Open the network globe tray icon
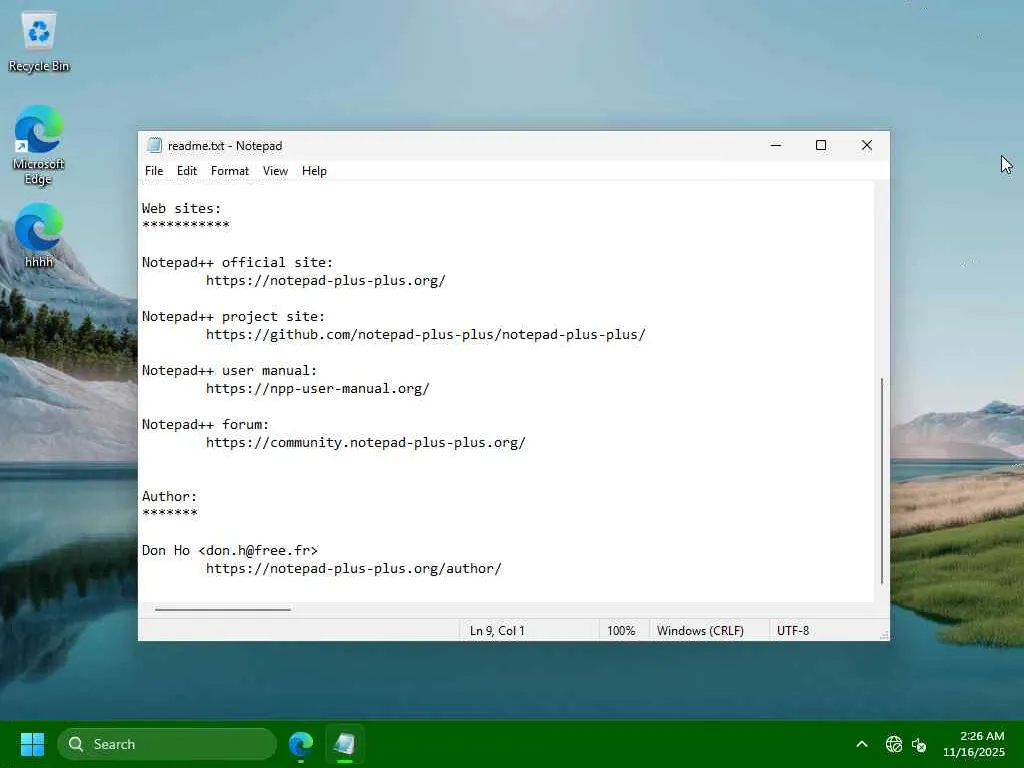Viewport: 1024px width, 768px height. (x=893, y=744)
